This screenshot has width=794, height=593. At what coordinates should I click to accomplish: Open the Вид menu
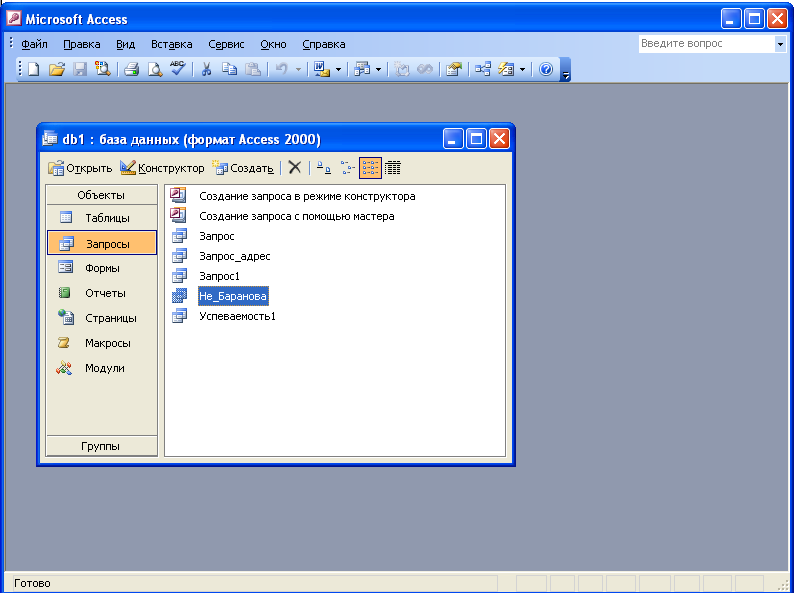tap(126, 44)
